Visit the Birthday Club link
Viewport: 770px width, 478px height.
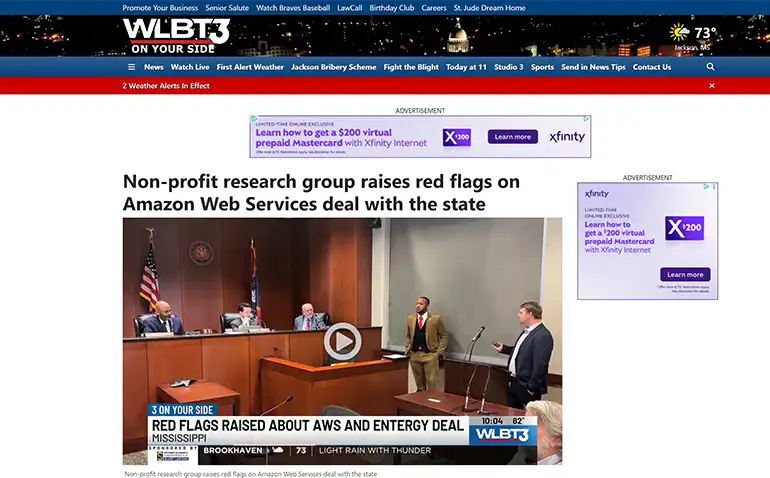pyautogui.click(x=391, y=8)
